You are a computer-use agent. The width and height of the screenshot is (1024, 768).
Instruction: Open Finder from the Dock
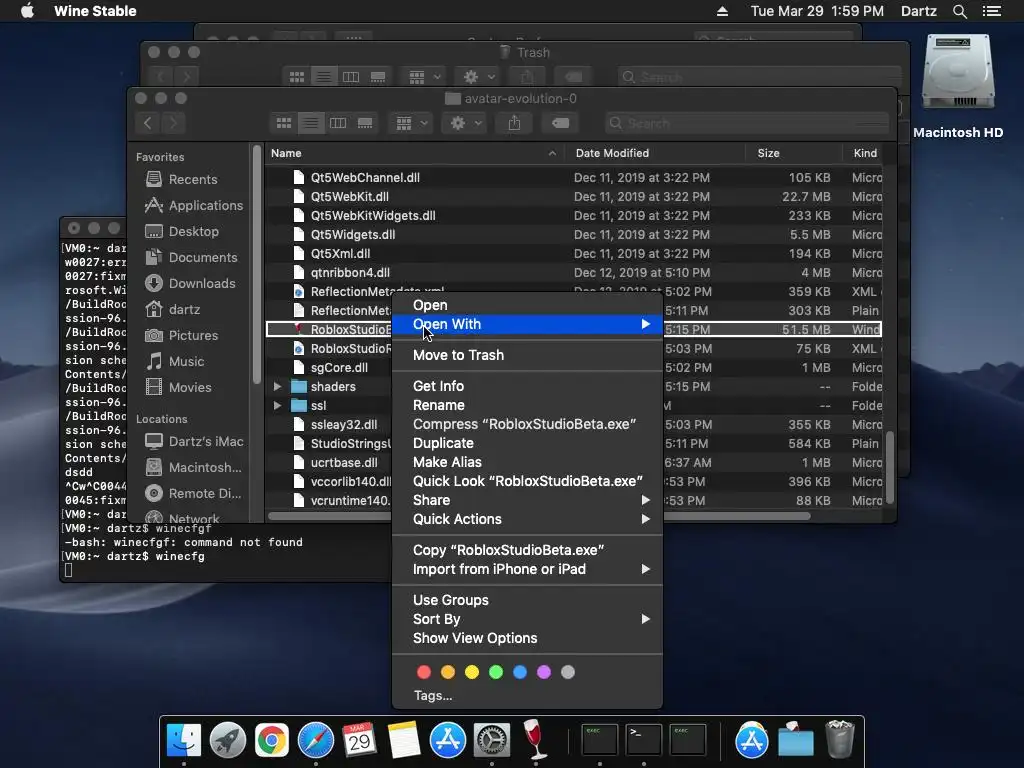tap(184, 739)
